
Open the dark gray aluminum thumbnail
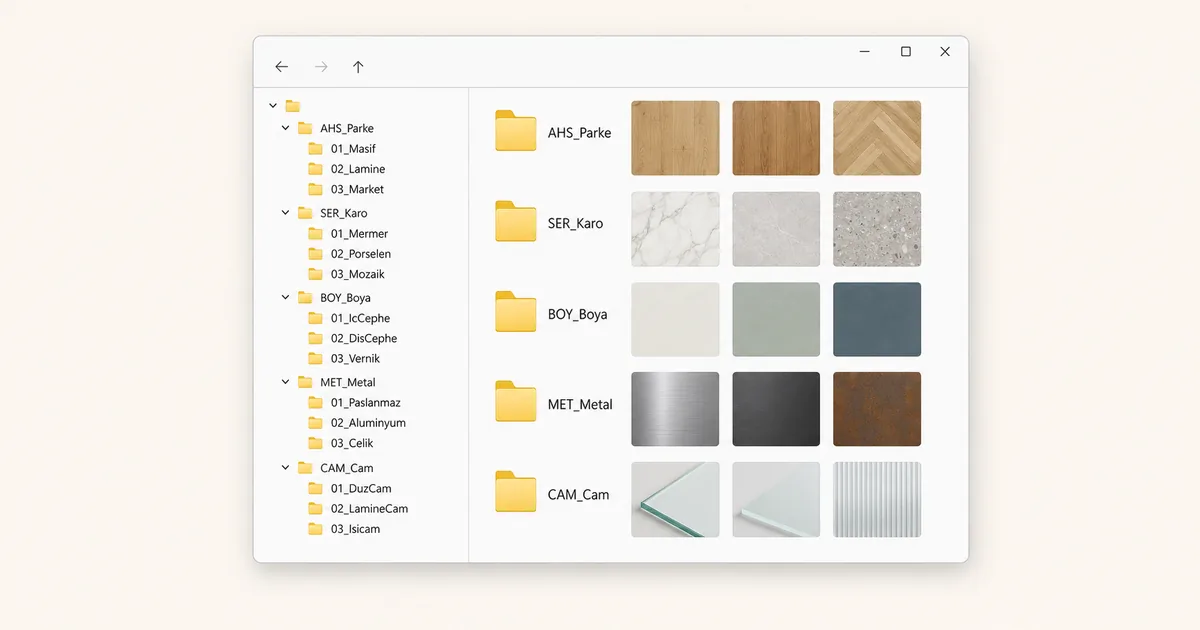point(776,409)
